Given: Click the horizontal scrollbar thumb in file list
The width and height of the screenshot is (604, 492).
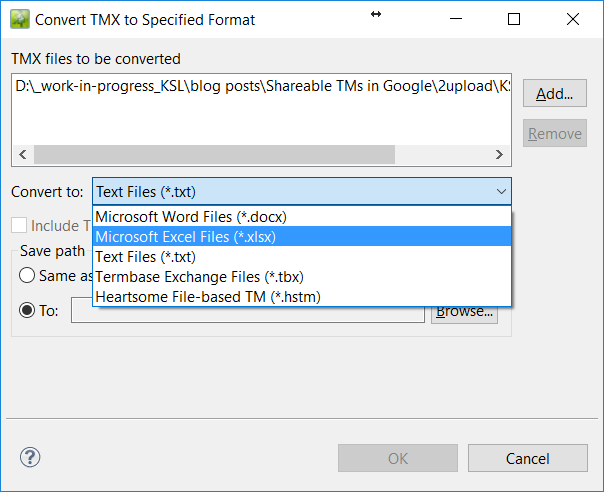Looking at the screenshot, I should coord(214,154).
